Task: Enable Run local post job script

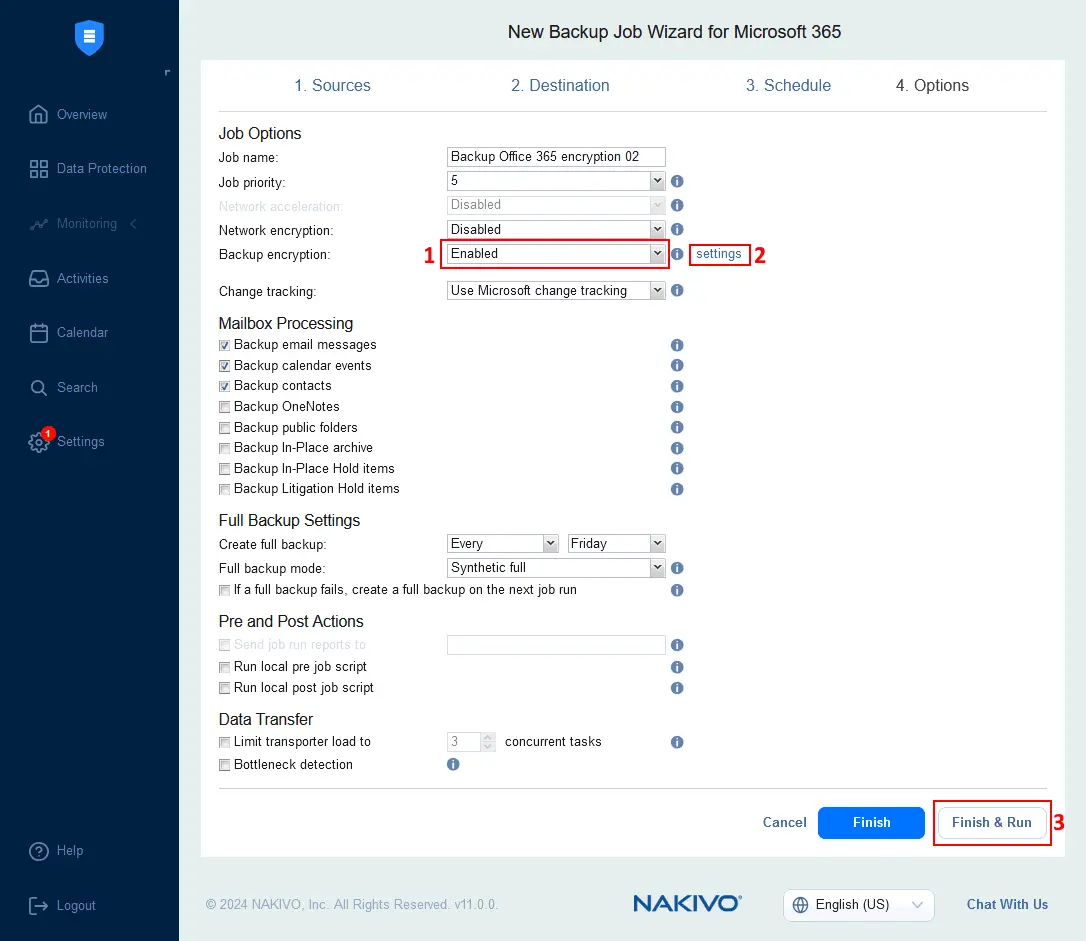Action: [x=224, y=688]
